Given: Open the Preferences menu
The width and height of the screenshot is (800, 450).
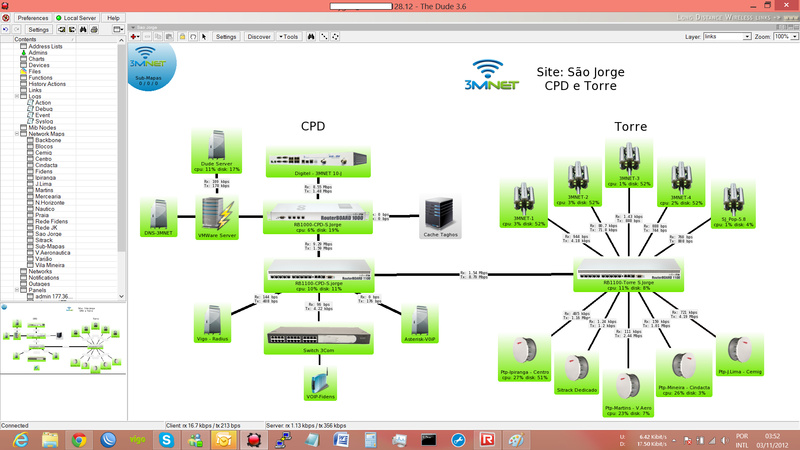Looking at the screenshot, I should (33, 18).
